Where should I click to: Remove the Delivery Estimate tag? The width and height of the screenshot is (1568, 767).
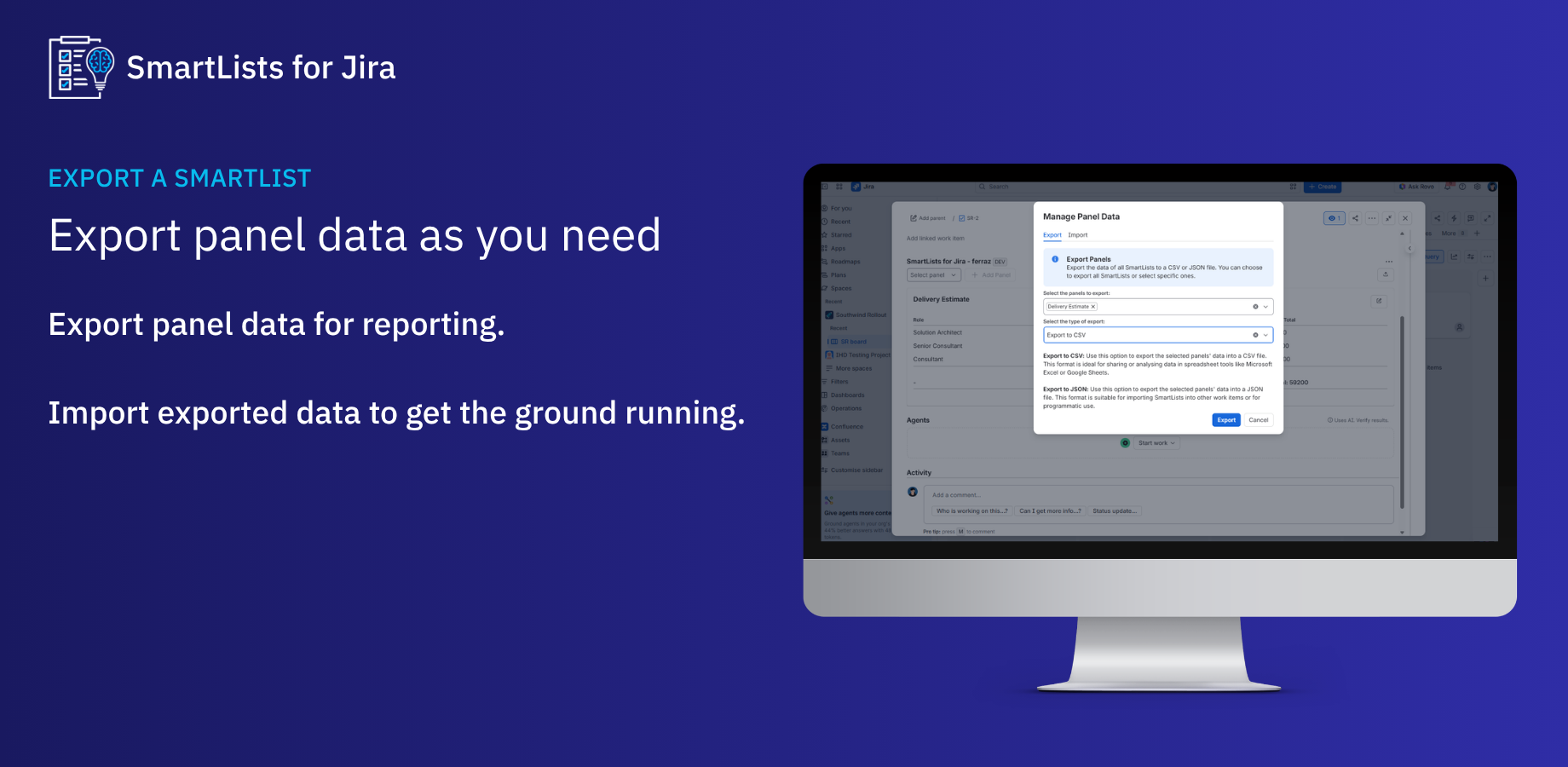[x=1093, y=307]
